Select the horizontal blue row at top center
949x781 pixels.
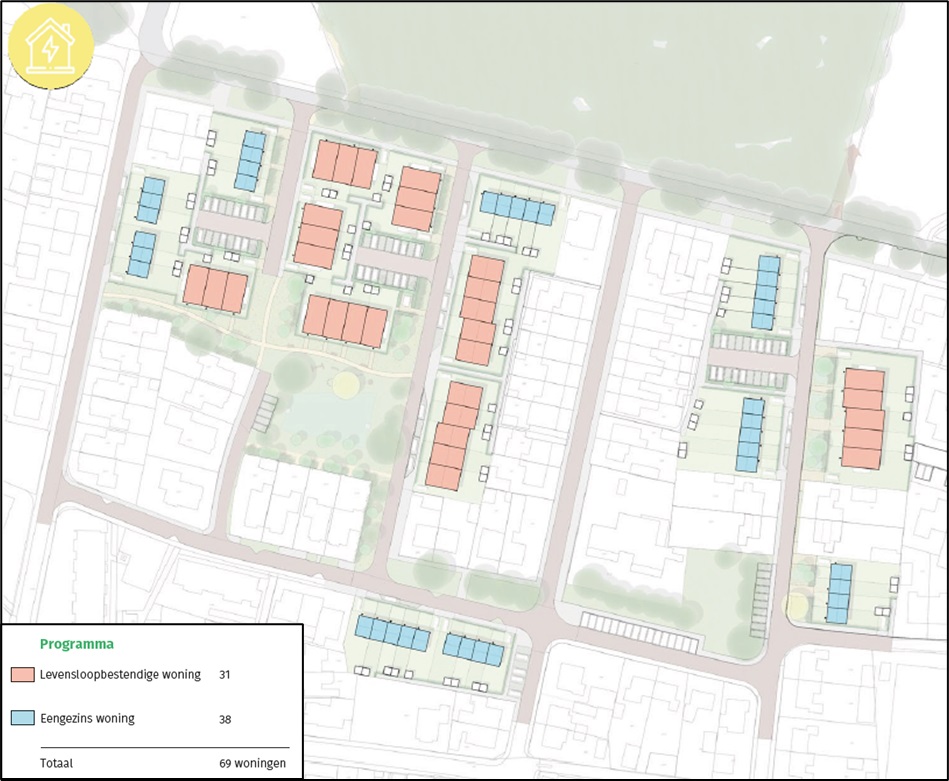tap(516, 207)
